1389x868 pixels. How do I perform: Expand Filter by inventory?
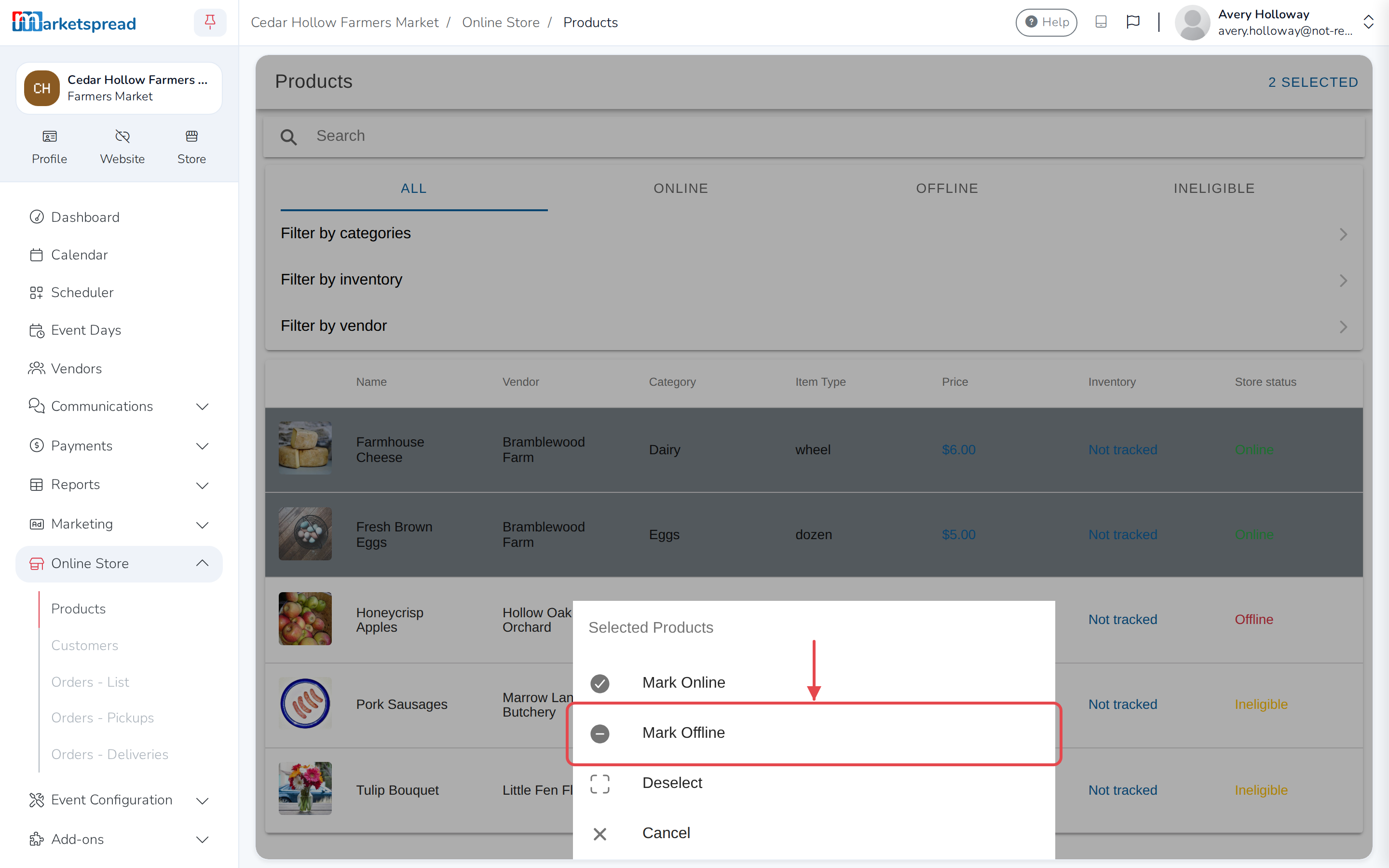pyautogui.click(x=813, y=280)
